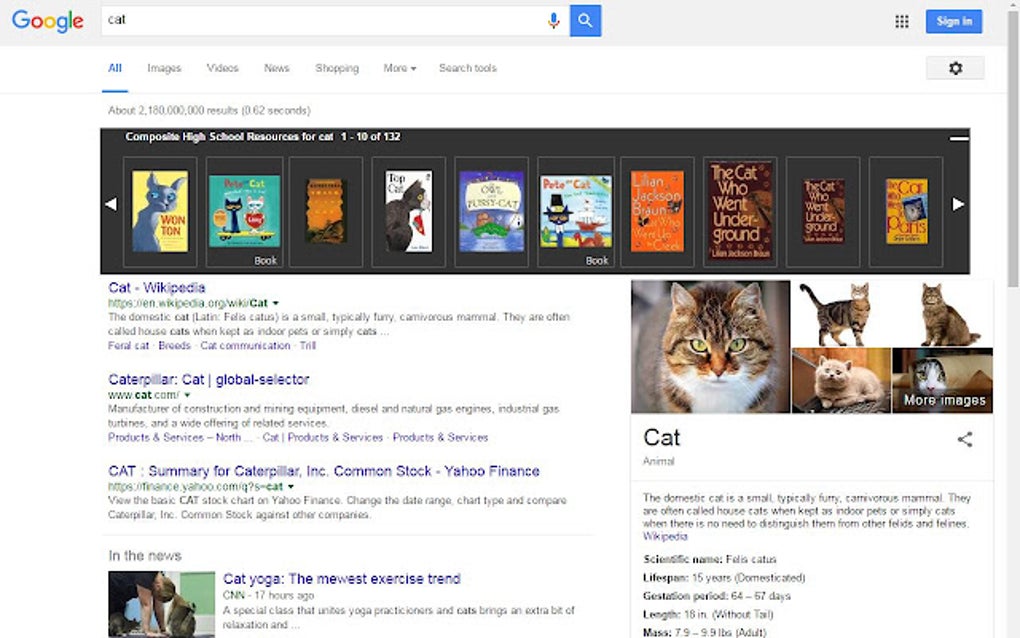Open Cat | Products & Services sublink
This screenshot has width=1020, height=638.
[x=323, y=437]
